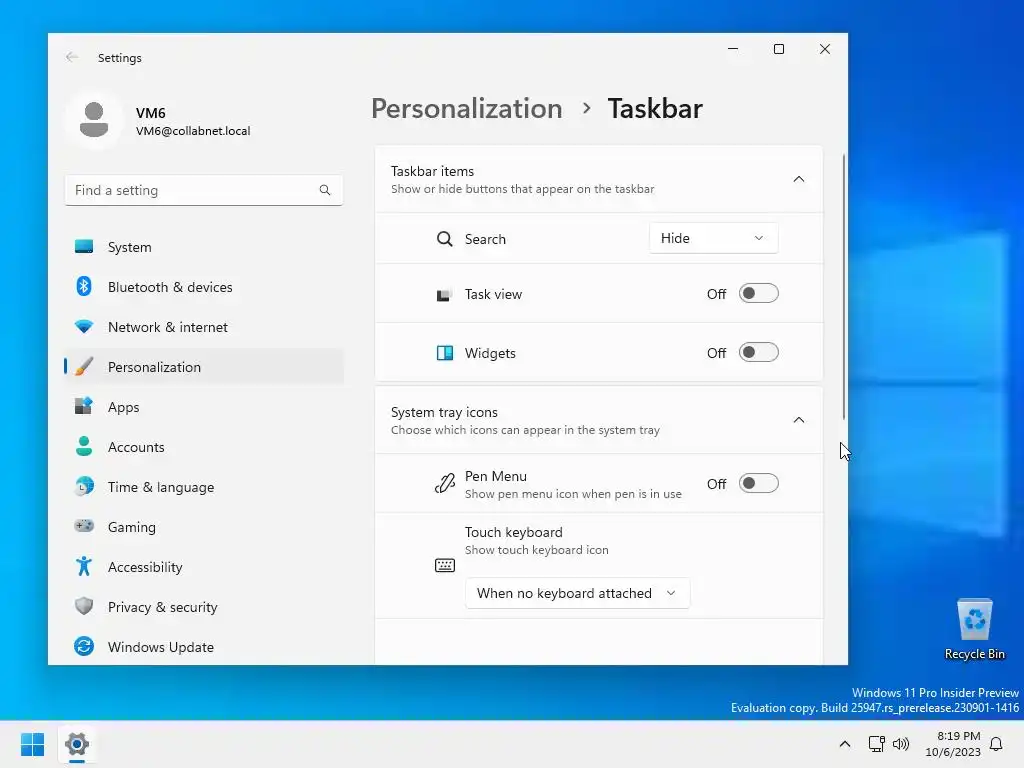Click the Pen Menu label text
This screenshot has width=1024, height=768.
[496, 476]
